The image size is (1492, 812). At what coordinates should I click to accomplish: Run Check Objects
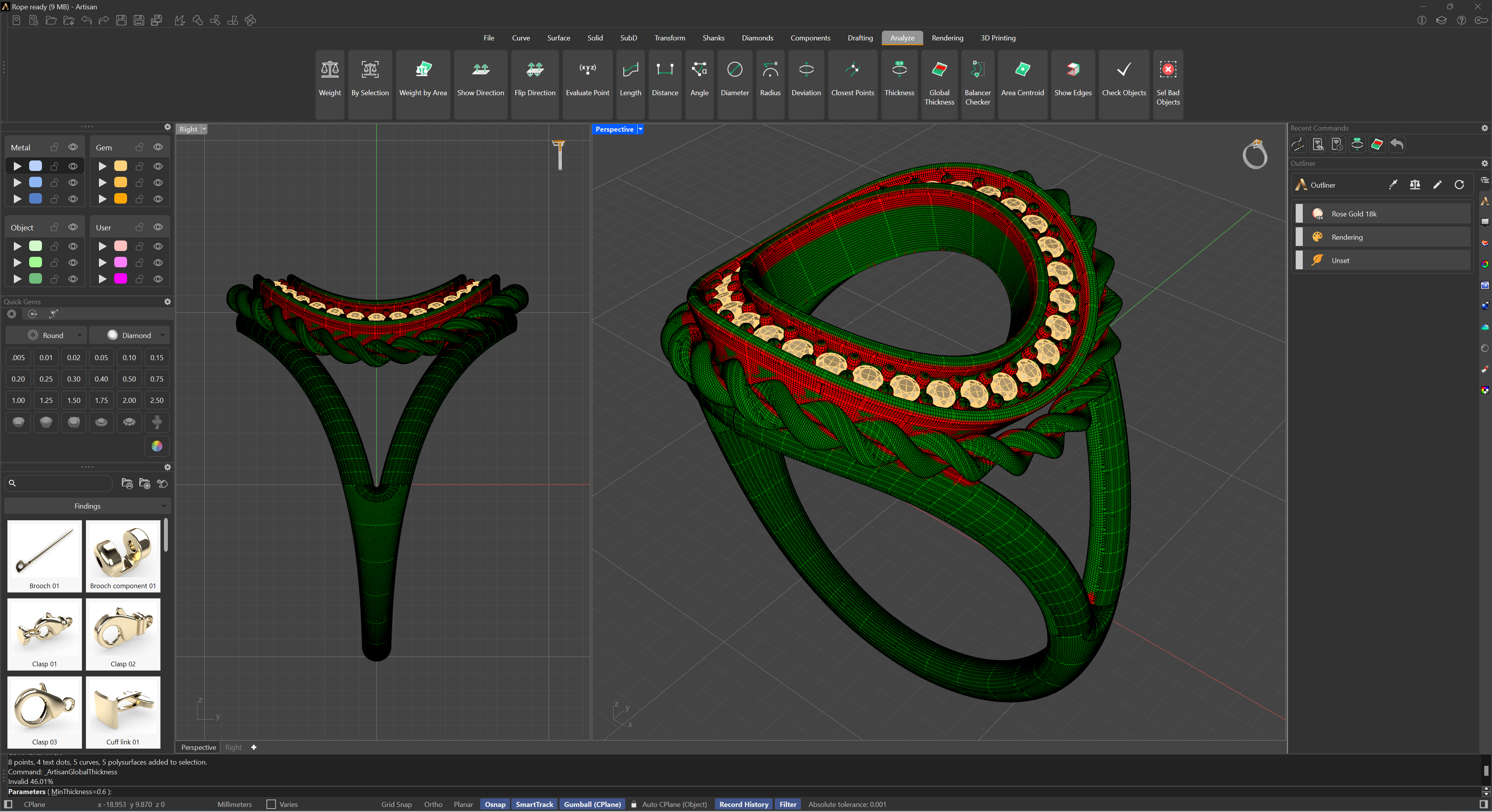click(x=1124, y=85)
